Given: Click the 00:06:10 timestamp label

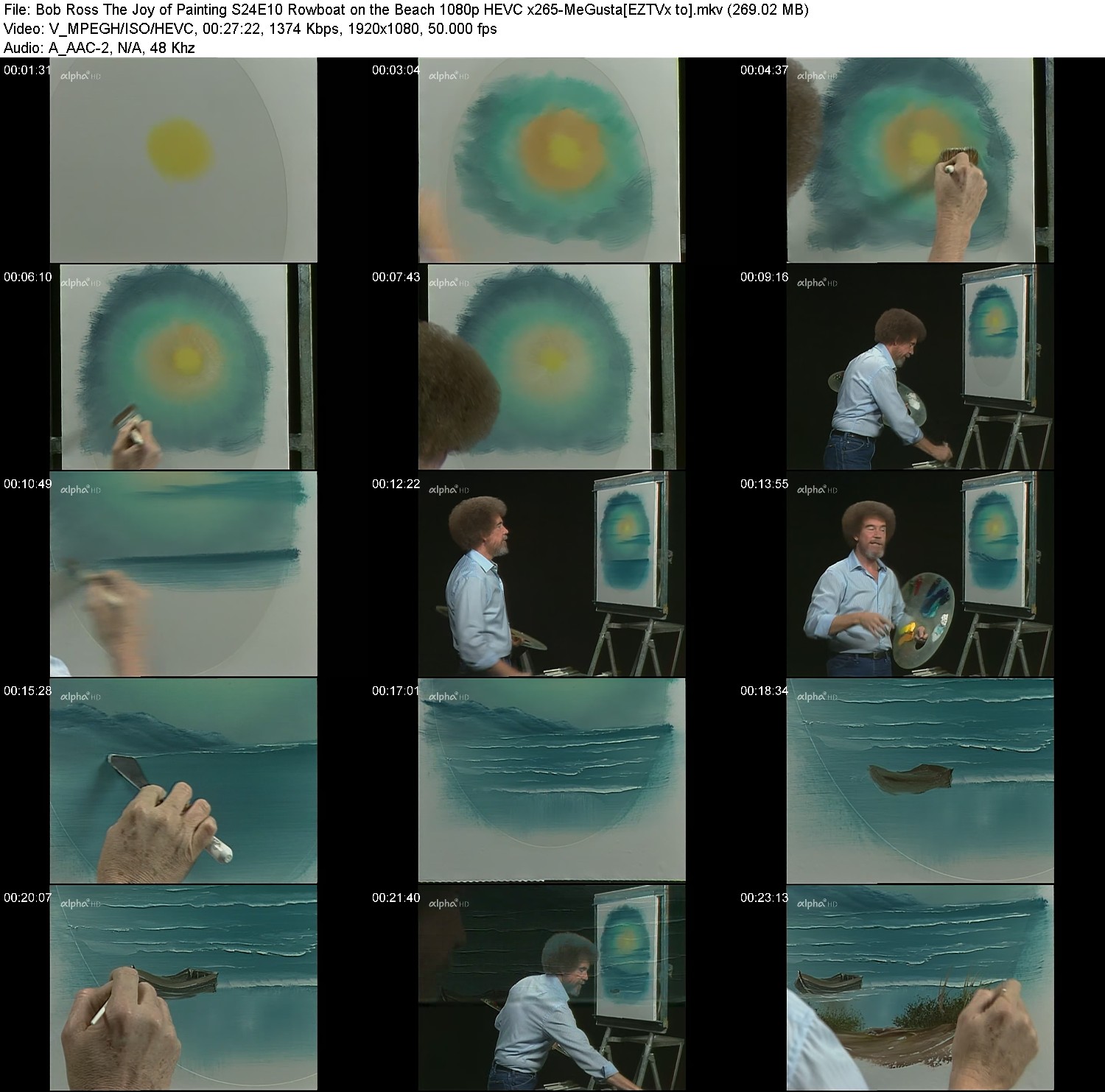Looking at the screenshot, I should coord(27,277).
